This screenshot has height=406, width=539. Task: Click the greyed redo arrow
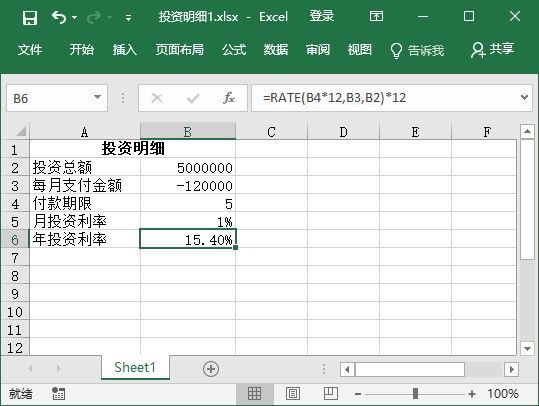[x=94, y=17]
